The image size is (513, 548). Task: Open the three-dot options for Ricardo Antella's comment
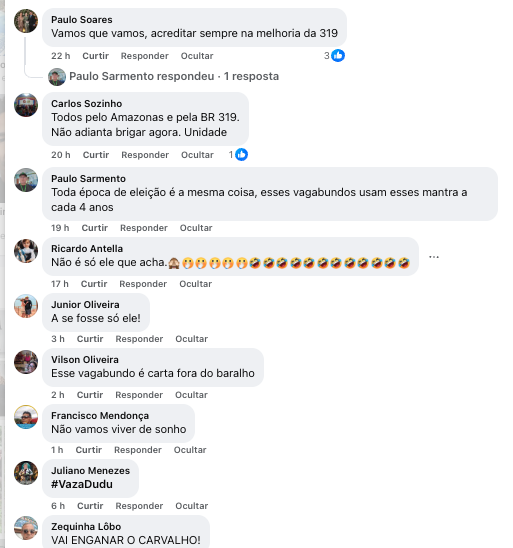[434, 257]
